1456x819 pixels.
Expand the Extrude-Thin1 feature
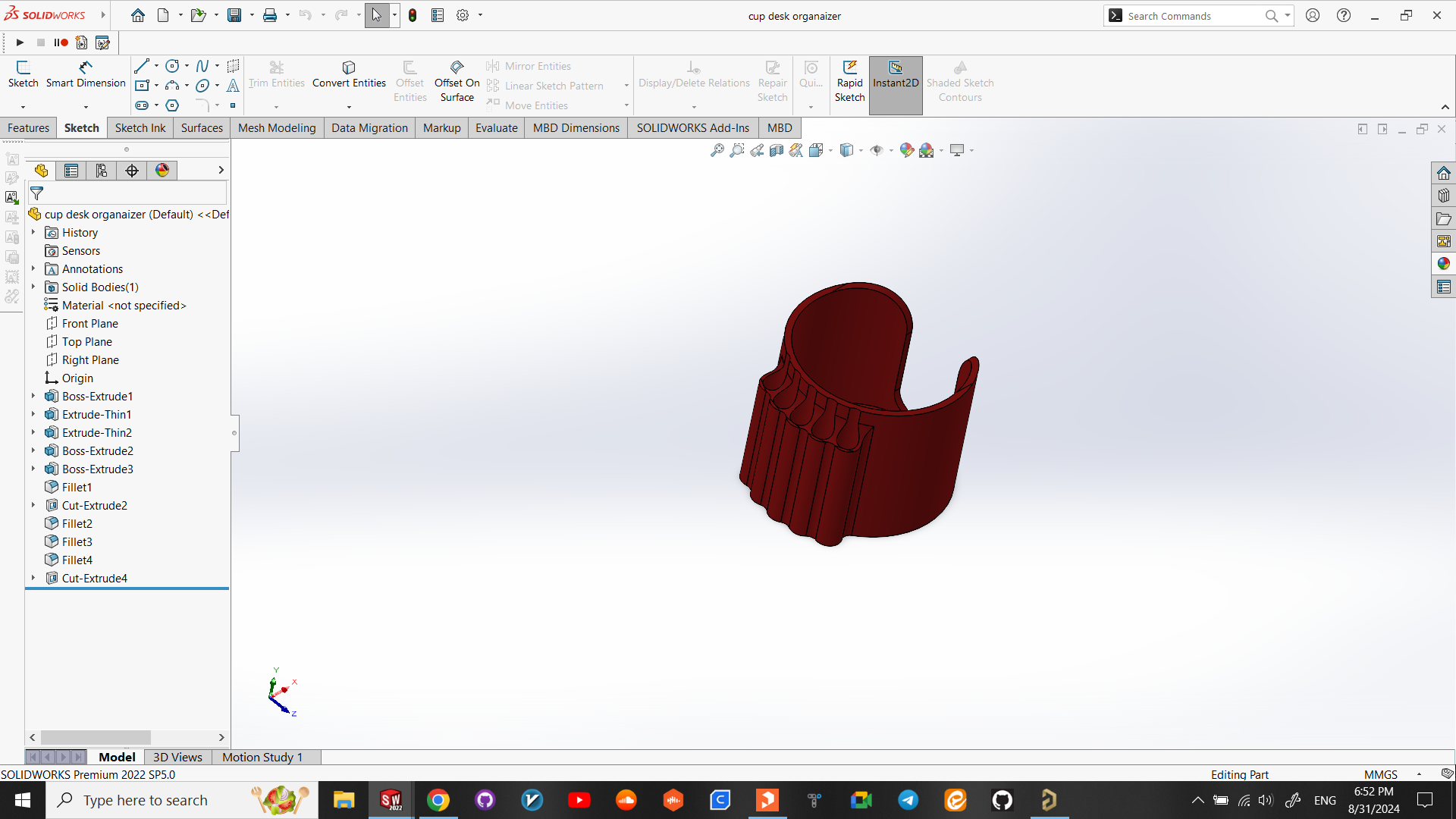[x=33, y=414]
